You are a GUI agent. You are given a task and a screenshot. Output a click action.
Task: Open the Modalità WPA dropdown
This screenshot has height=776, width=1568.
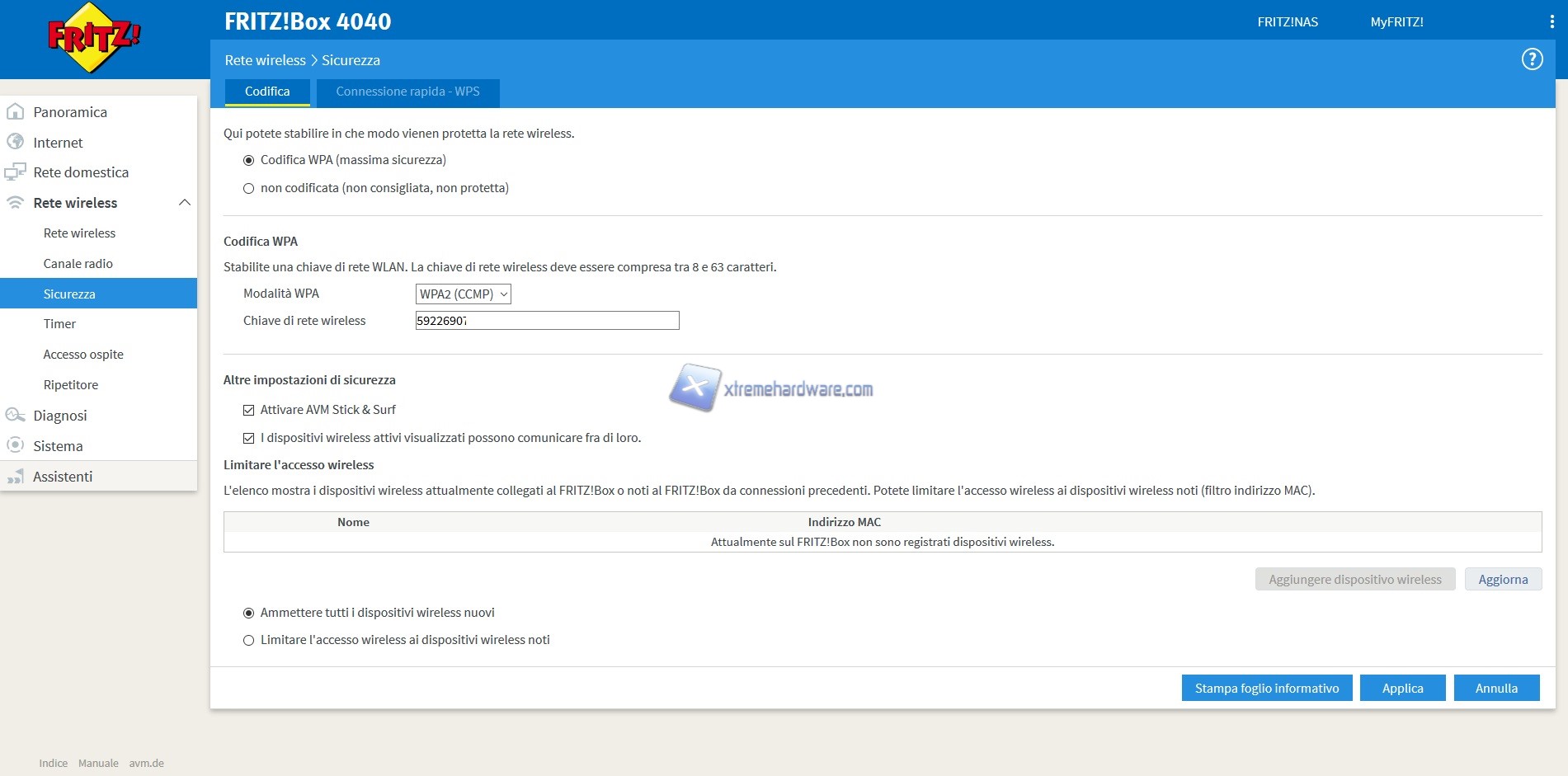pyautogui.click(x=463, y=294)
